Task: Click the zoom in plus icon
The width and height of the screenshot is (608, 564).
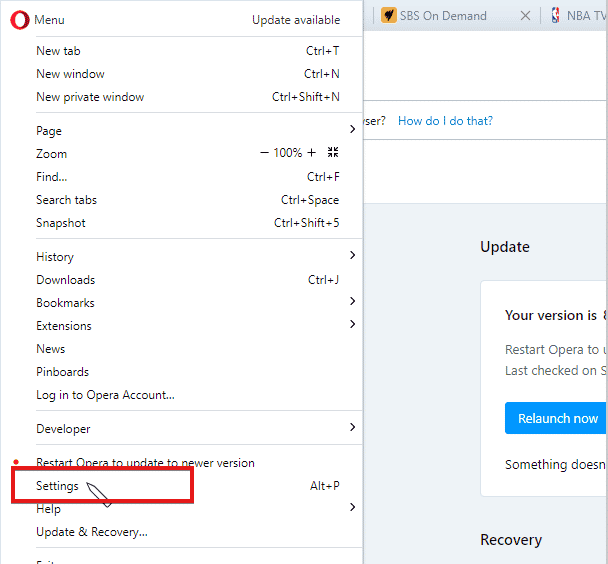Action: pyautogui.click(x=311, y=153)
